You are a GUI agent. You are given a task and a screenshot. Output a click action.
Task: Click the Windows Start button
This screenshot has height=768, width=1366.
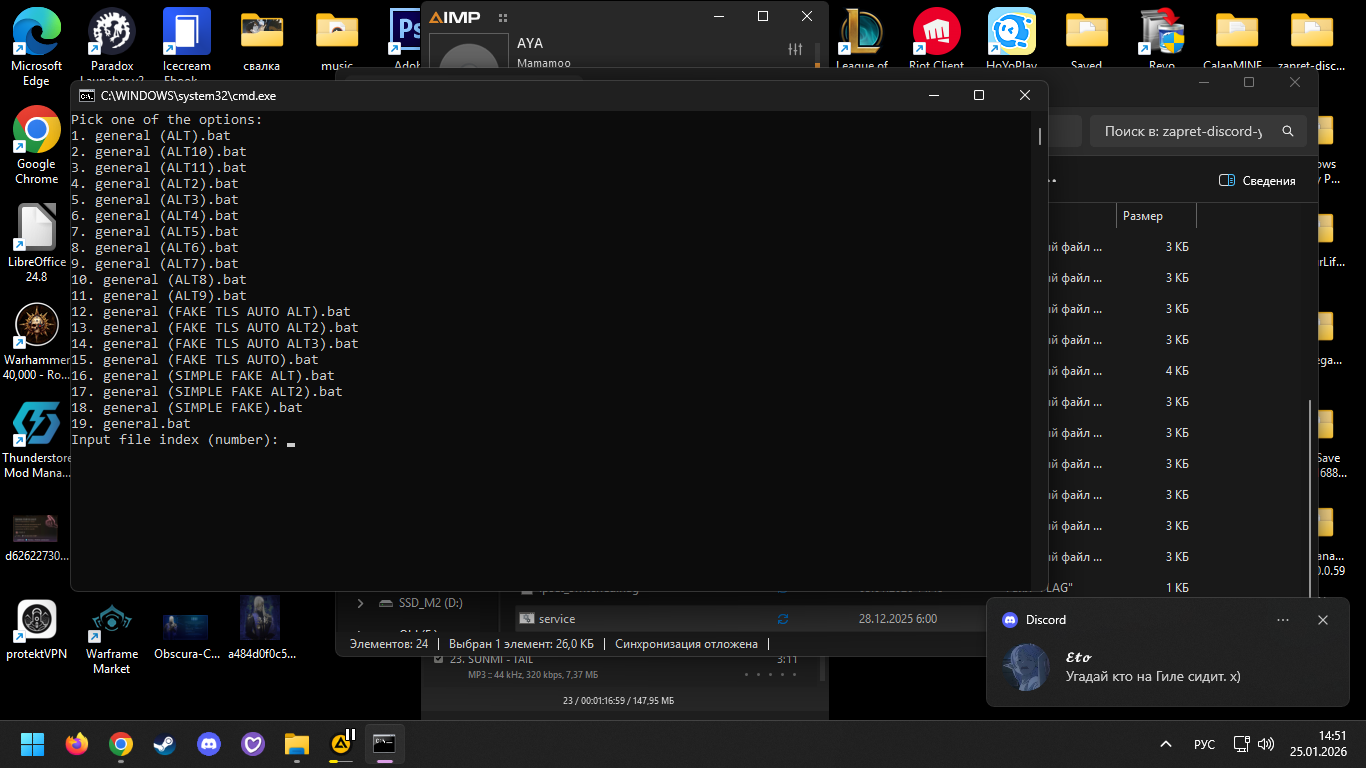pyautogui.click(x=32, y=744)
